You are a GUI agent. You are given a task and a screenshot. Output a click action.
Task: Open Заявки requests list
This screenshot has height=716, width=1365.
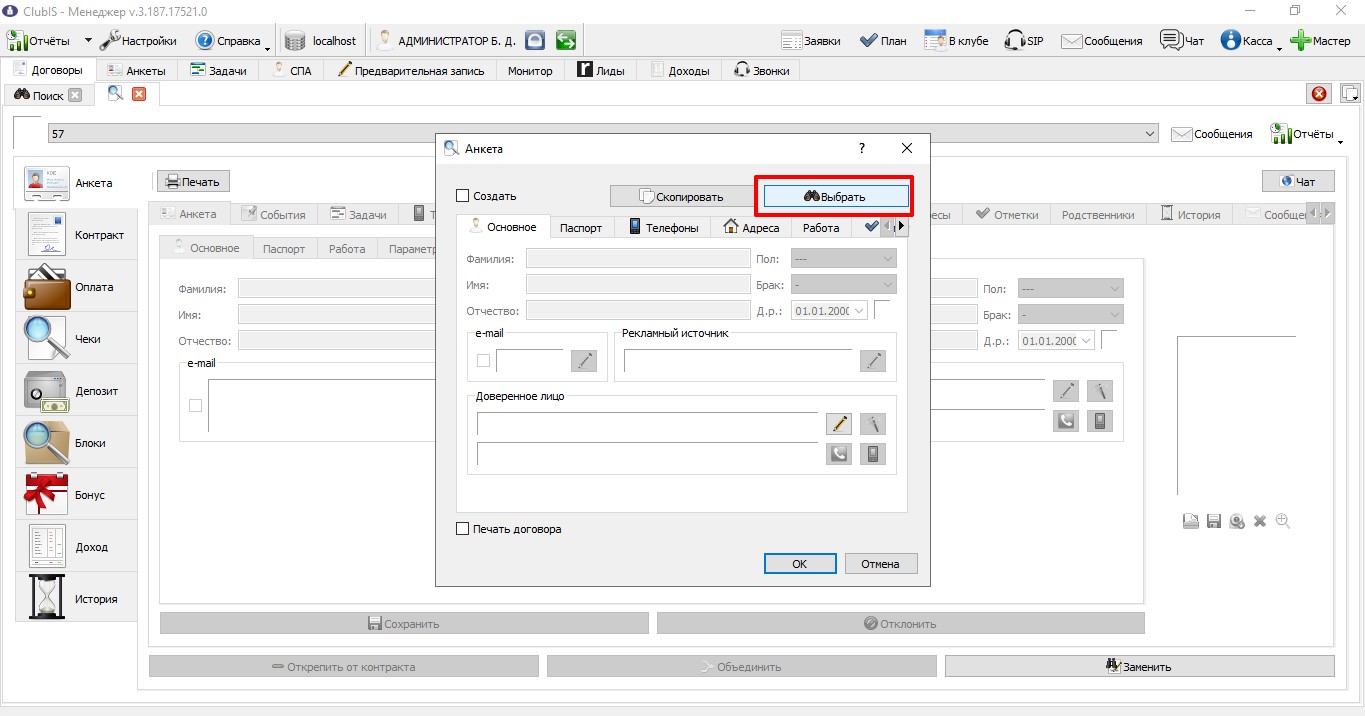[x=810, y=41]
